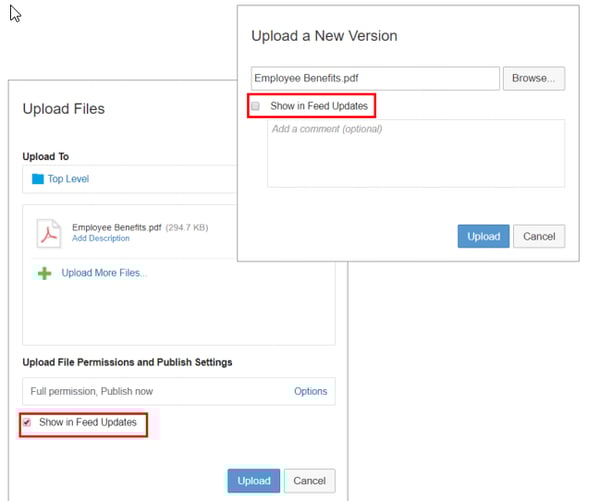Select Employee Benefits.pdf name in file list
Image resolution: width=600 pixels, height=501 pixels.
click(x=115, y=227)
